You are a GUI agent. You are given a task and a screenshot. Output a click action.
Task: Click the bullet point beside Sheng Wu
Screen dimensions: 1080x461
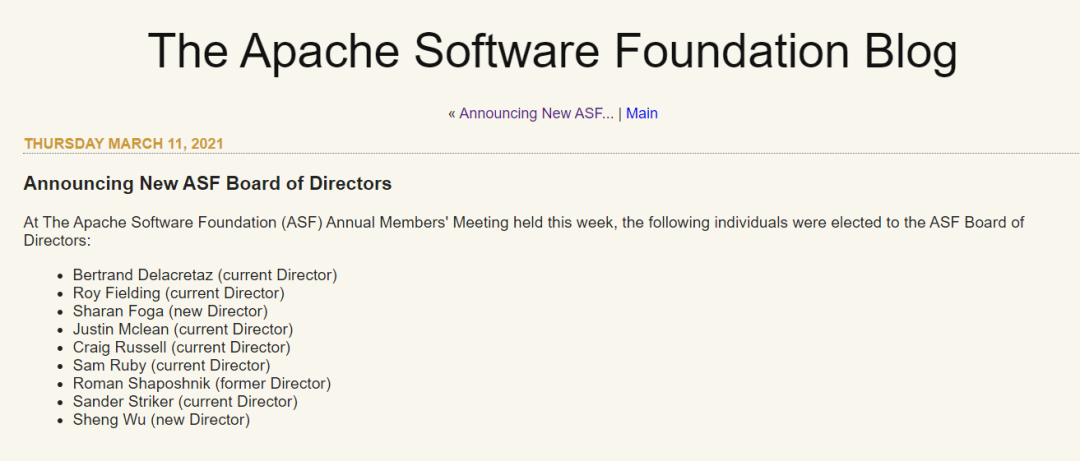pyautogui.click(x=61, y=421)
